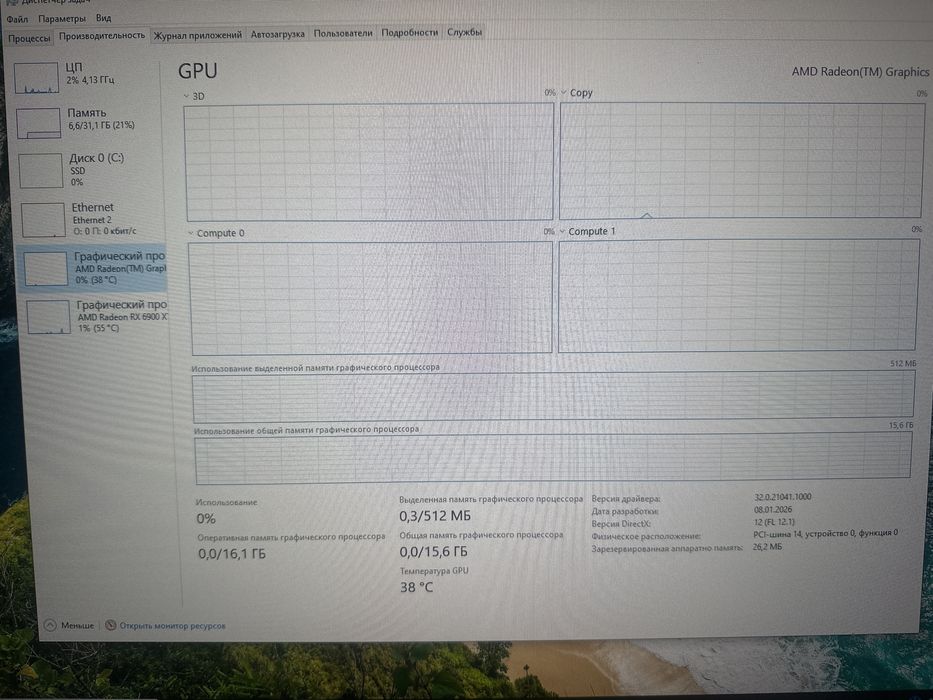Select AMD Radeon(TM) Graphics GPU item
933x700 pixels.
click(93, 268)
